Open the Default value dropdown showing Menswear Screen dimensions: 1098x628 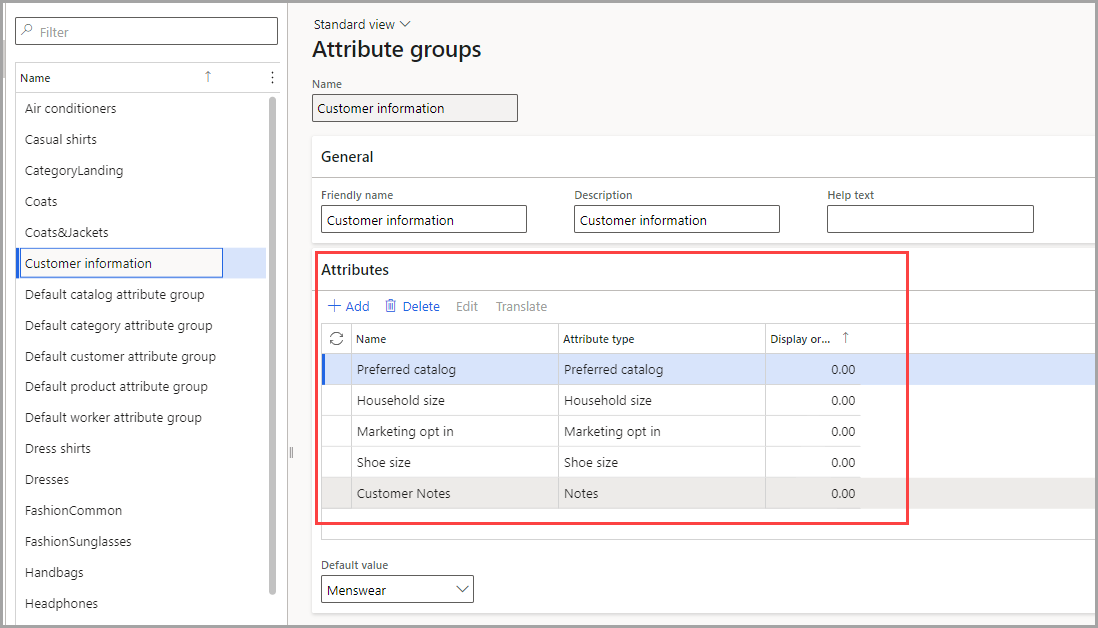pos(397,589)
